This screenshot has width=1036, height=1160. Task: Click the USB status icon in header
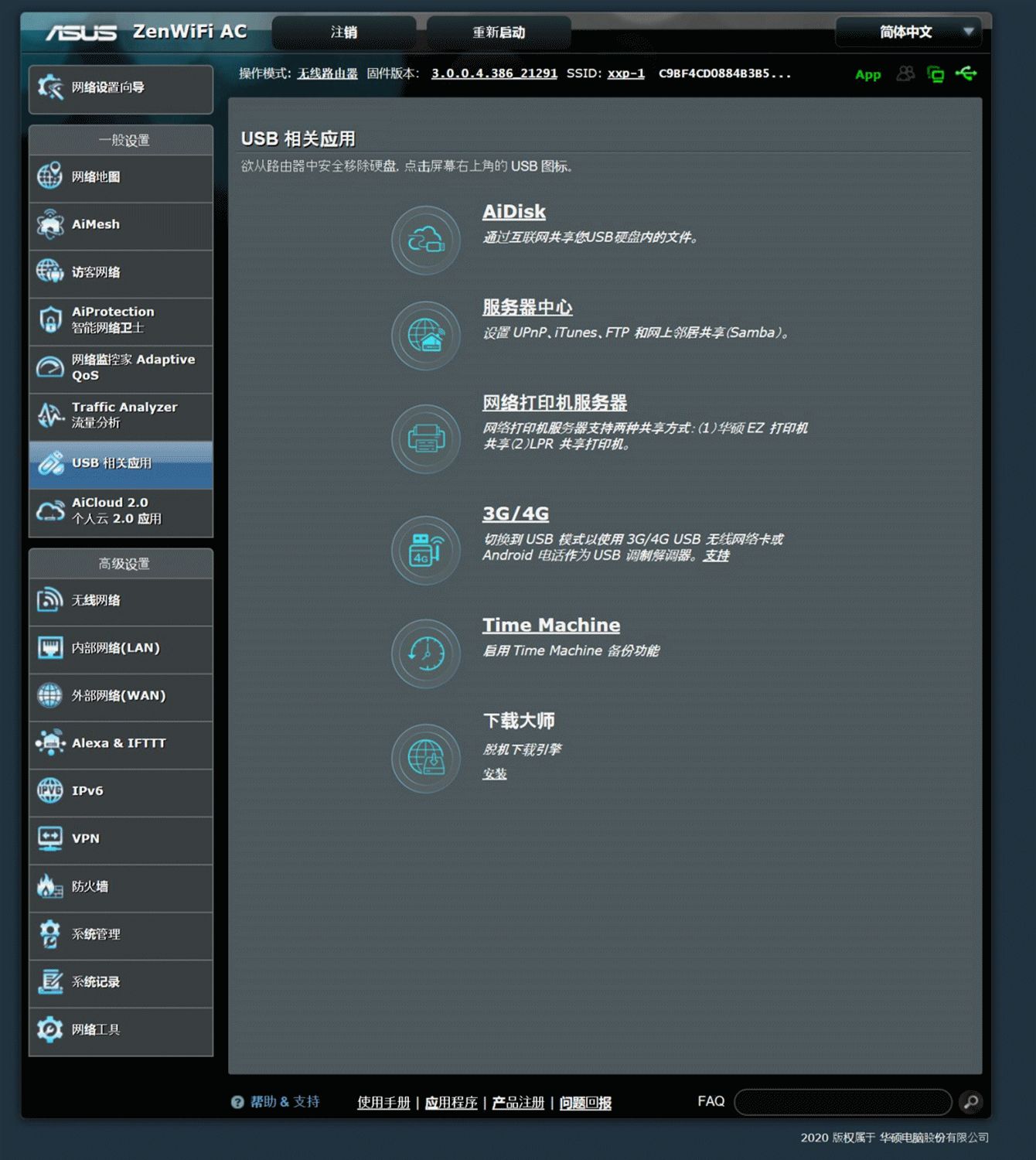point(966,74)
